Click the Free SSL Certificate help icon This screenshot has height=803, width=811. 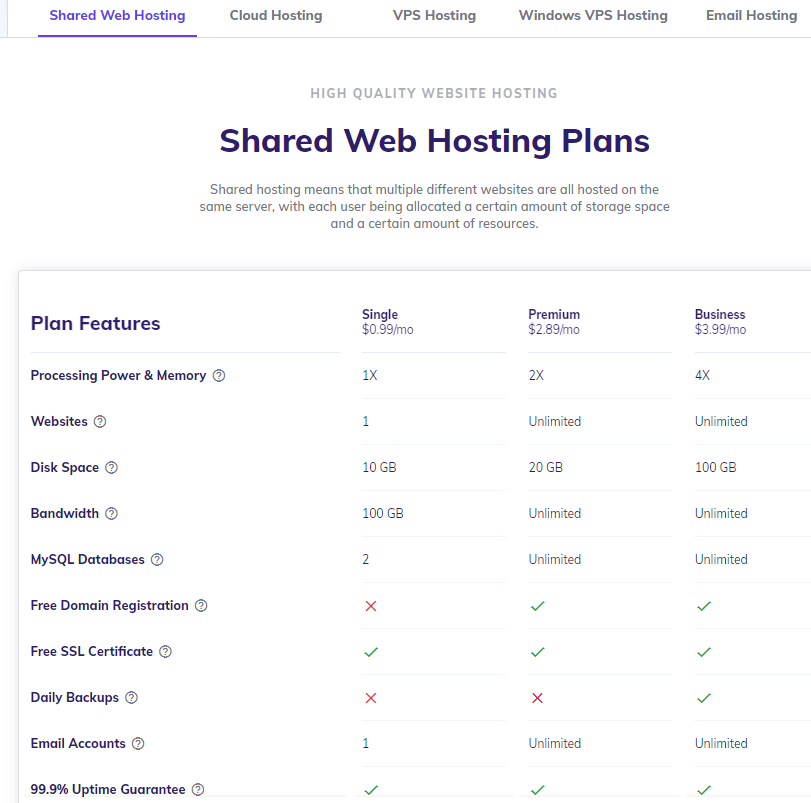(165, 652)
